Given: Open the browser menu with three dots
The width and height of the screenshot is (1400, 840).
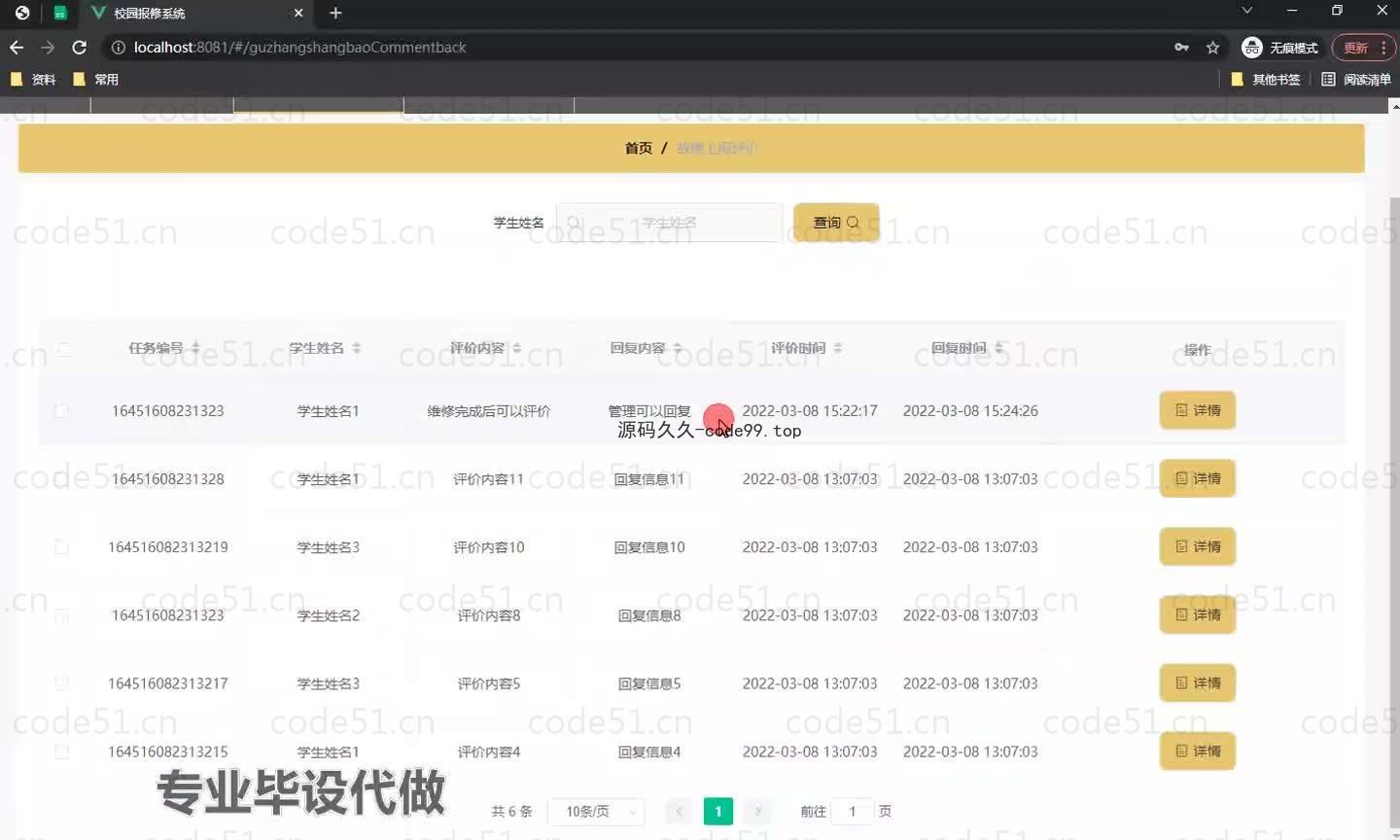Looking at the screenshot, I should pyautogui.click(x=1383, y=47).
